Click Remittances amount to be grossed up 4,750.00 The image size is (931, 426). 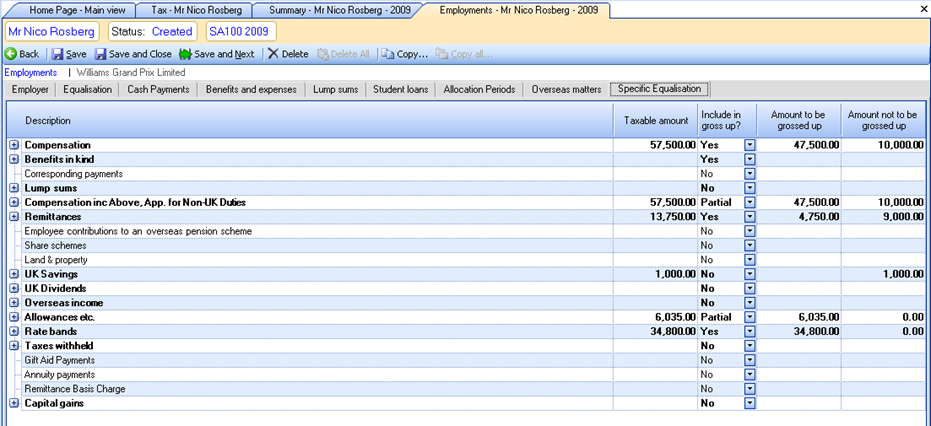[820, 217]
